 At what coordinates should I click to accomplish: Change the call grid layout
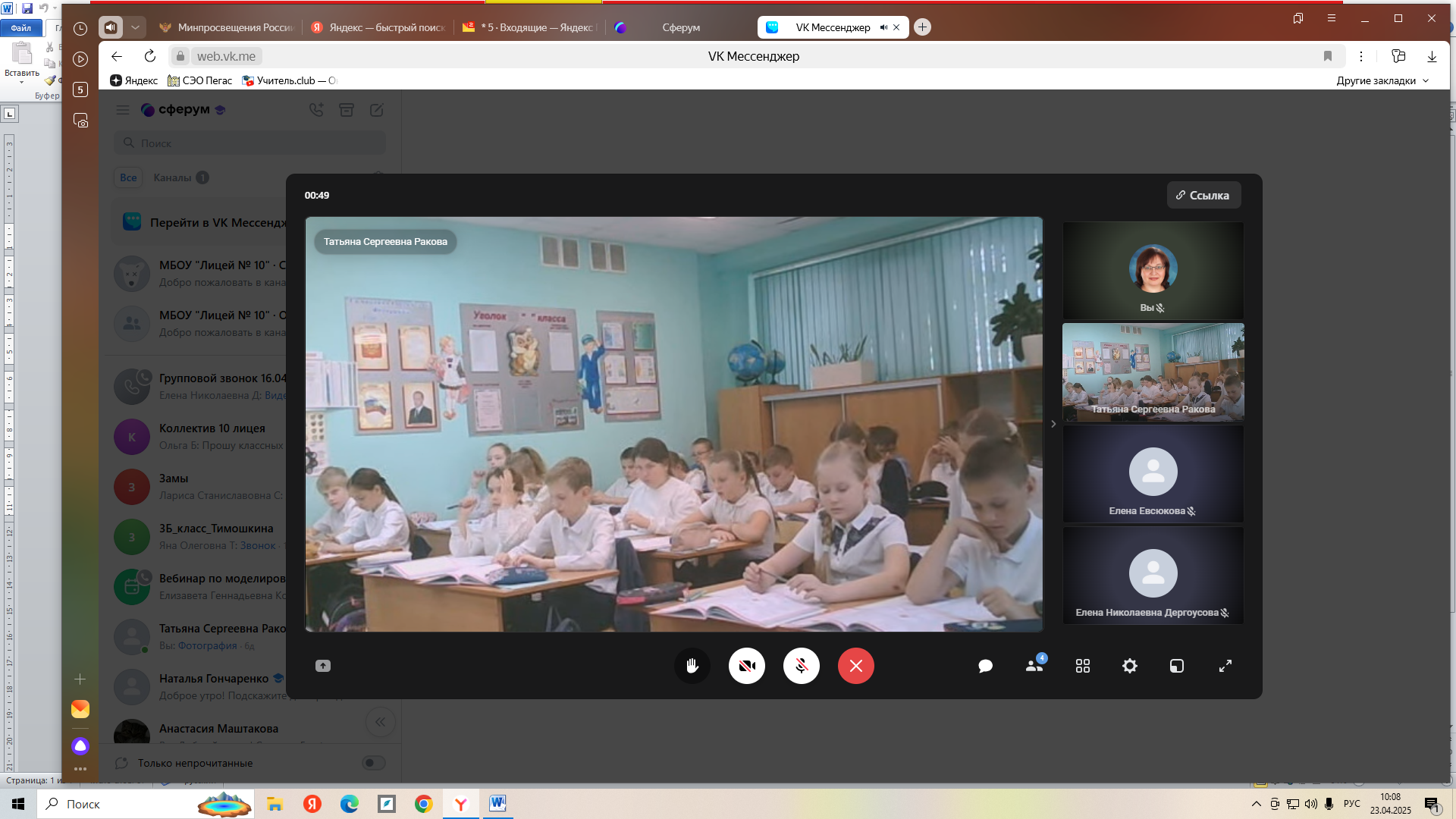click(1083, 666)
